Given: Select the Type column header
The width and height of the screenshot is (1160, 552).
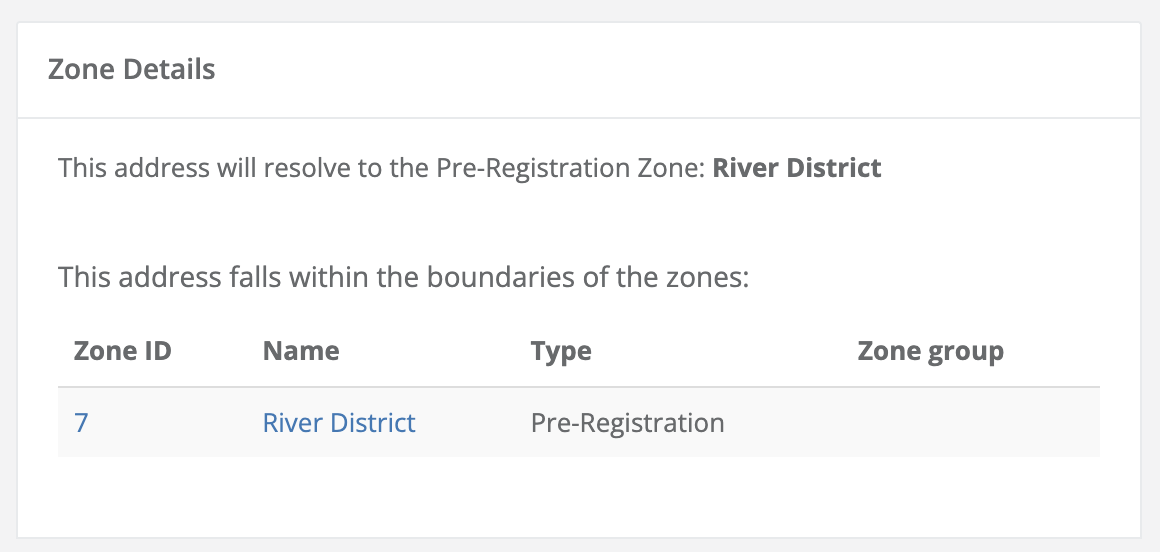Looking at the screenshot, I should 561,351.
